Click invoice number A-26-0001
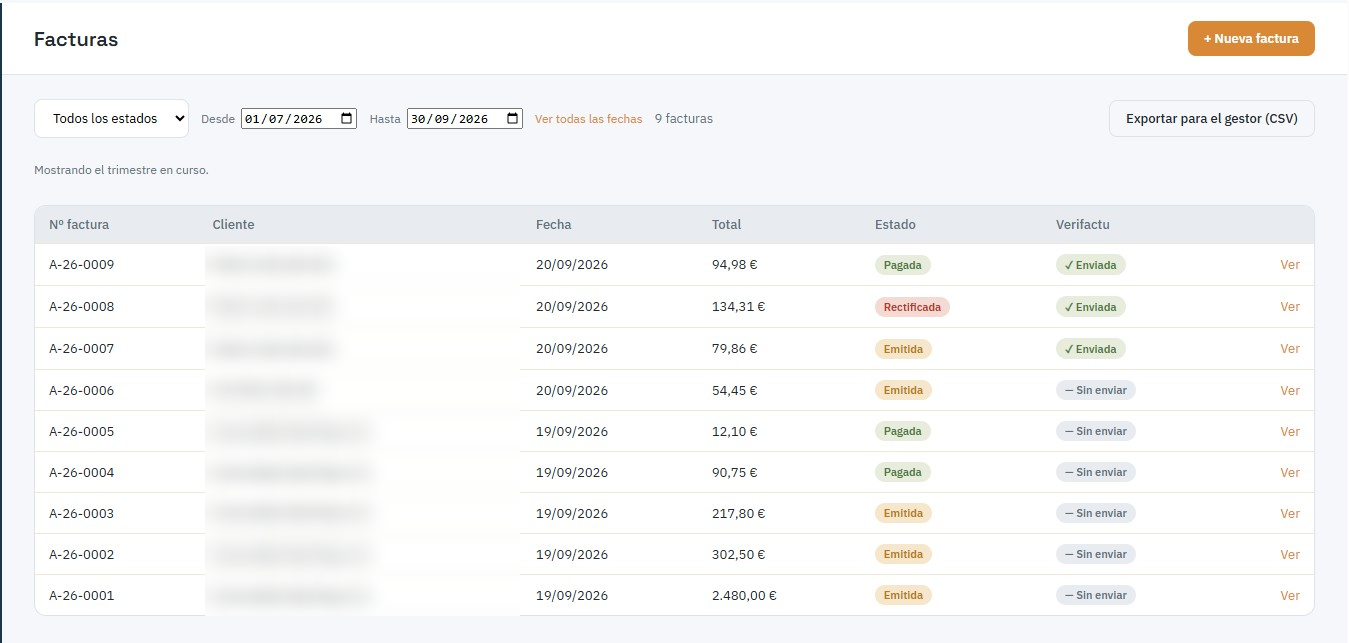The height and width of the screenshot is (643, 1349). tap(82, 595)
